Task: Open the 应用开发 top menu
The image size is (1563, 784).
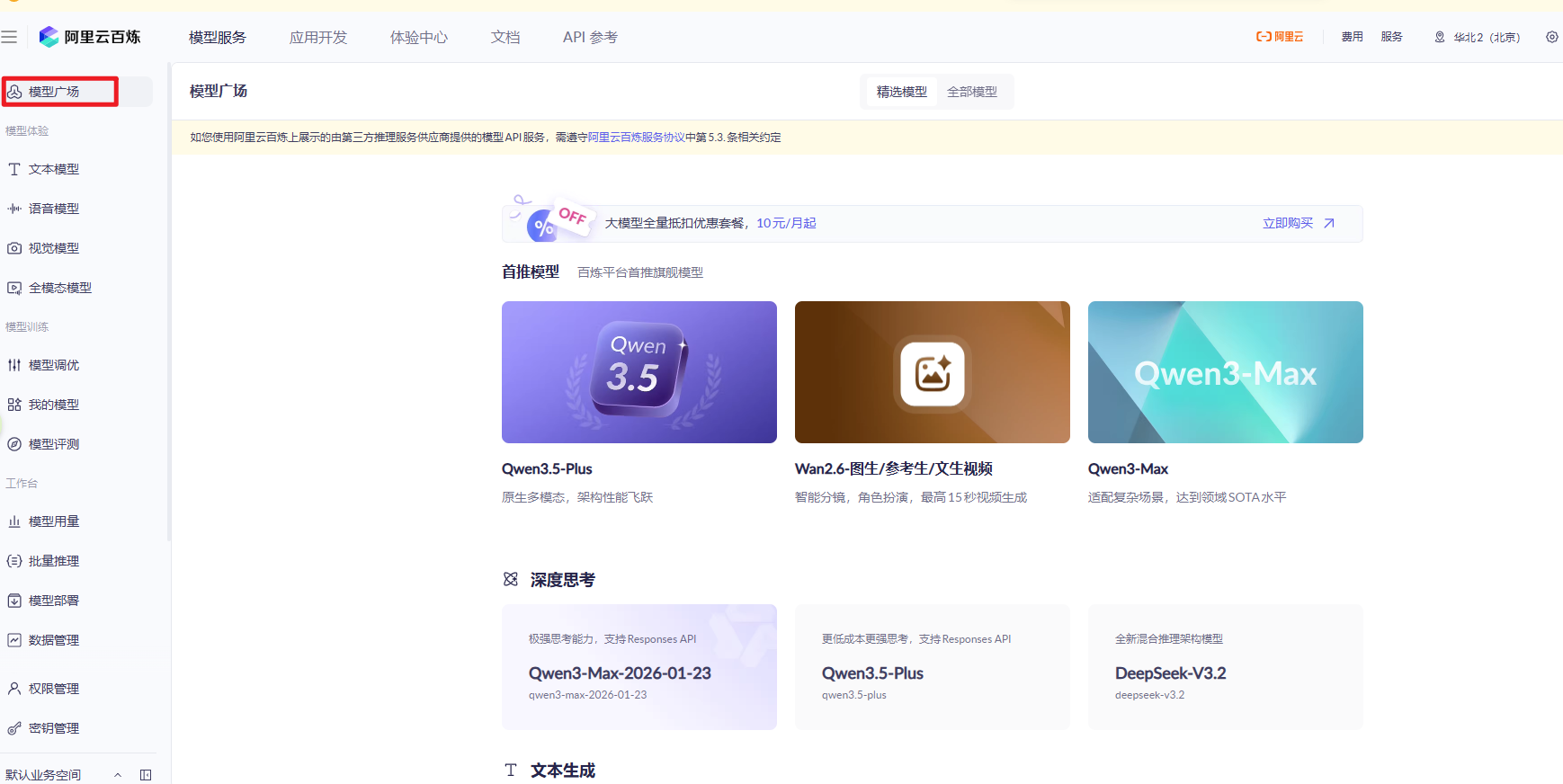Action: [318, 37]
